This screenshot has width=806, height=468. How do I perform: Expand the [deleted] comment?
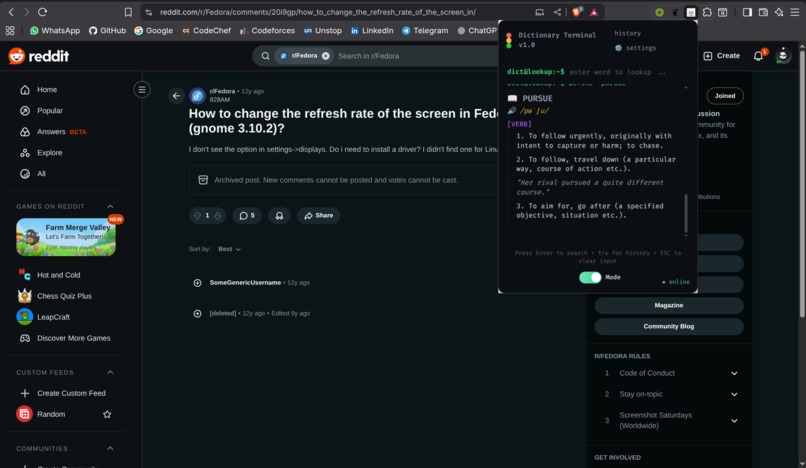(197, 313)
